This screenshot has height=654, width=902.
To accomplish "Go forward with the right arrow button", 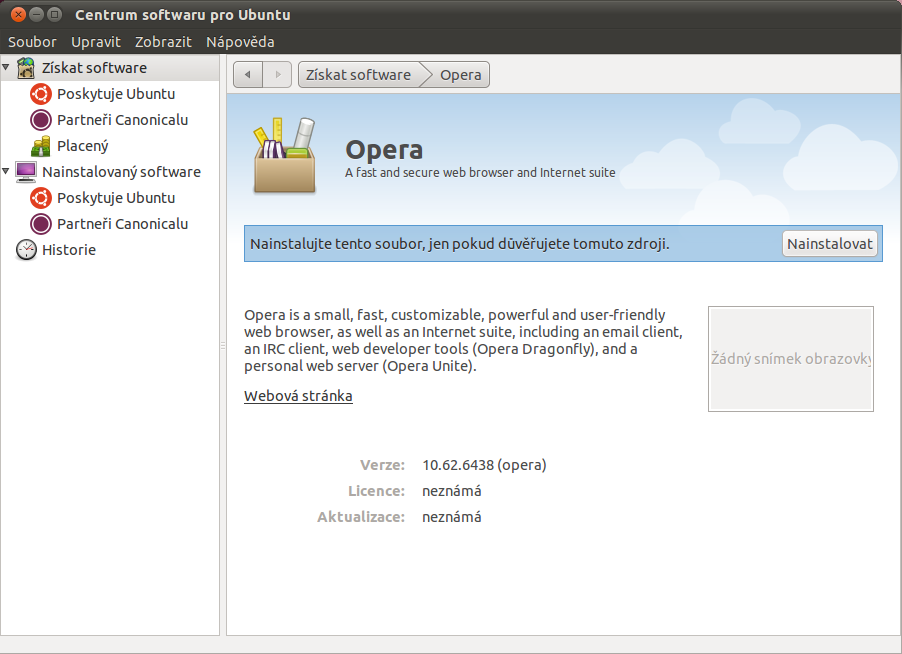I will tap(277, 75).
